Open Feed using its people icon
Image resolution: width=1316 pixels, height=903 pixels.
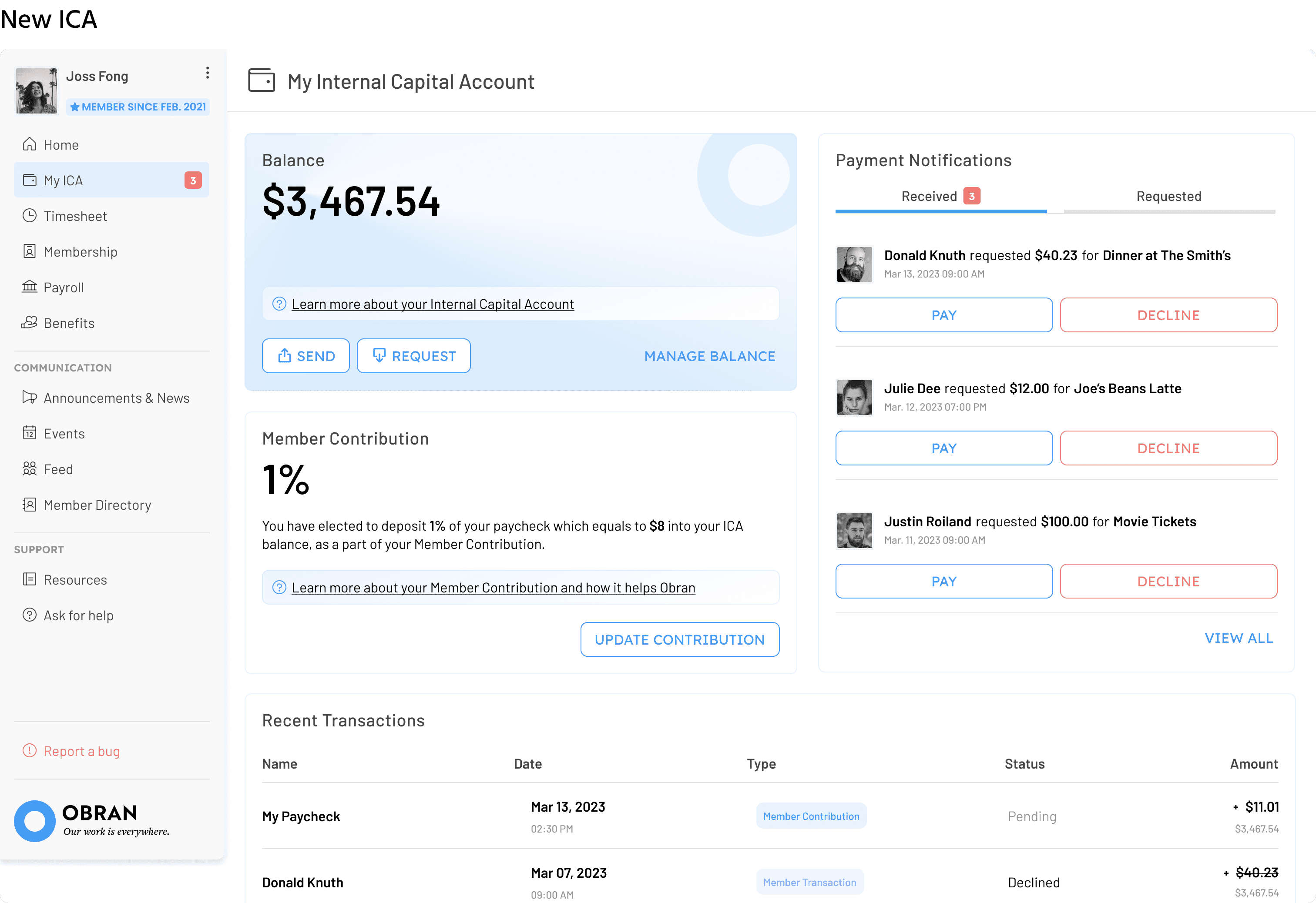(x=30, y=469)
